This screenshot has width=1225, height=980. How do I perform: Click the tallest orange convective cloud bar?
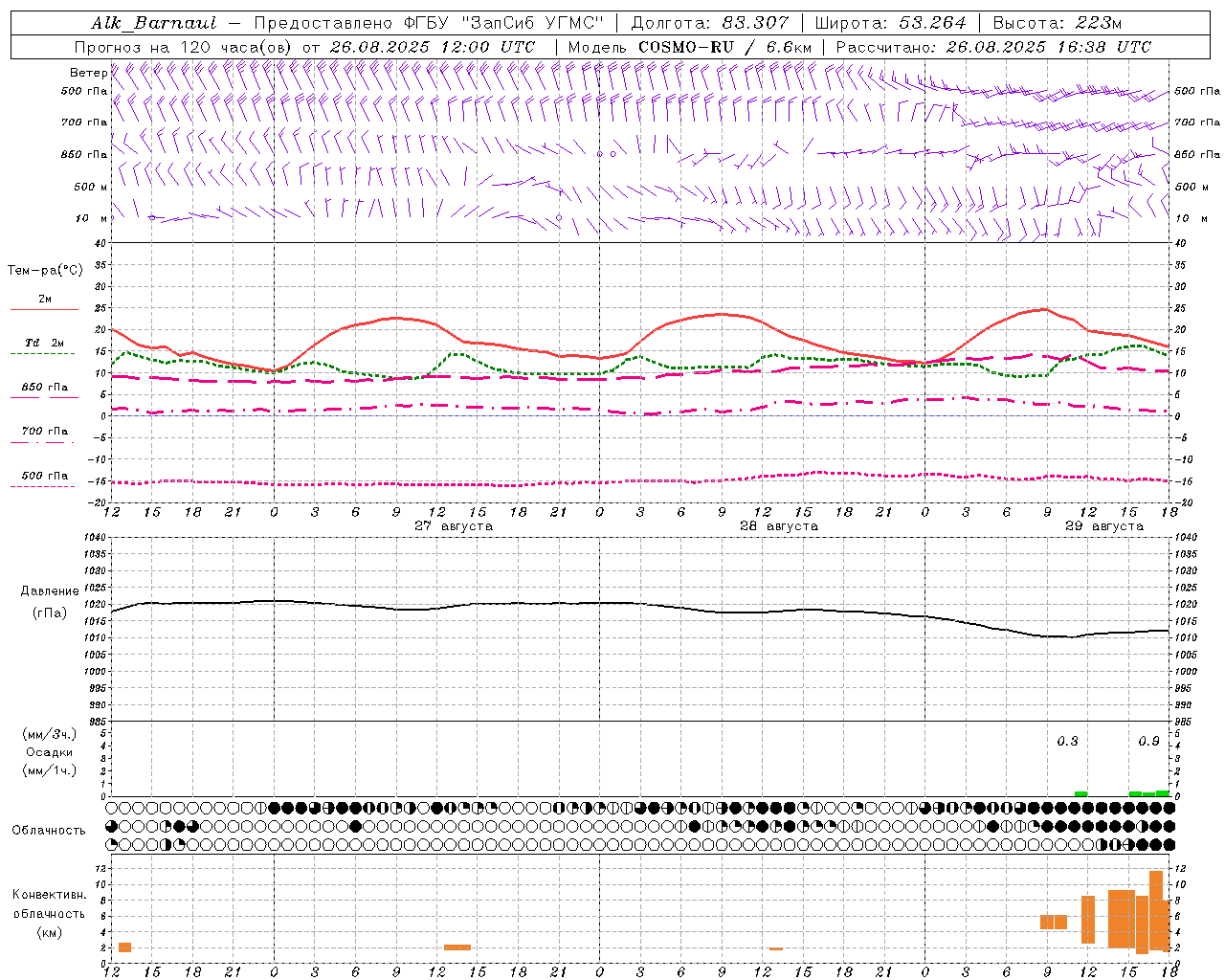(1156, 910)
